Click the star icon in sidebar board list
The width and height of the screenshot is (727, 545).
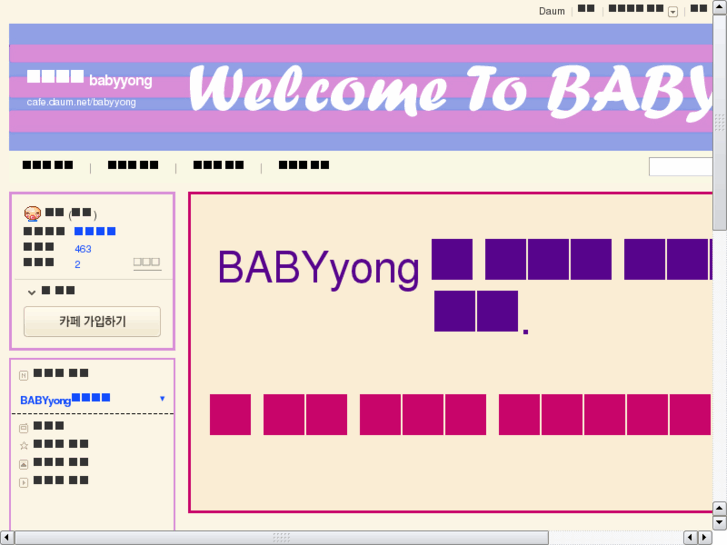(x=24, y=446)
